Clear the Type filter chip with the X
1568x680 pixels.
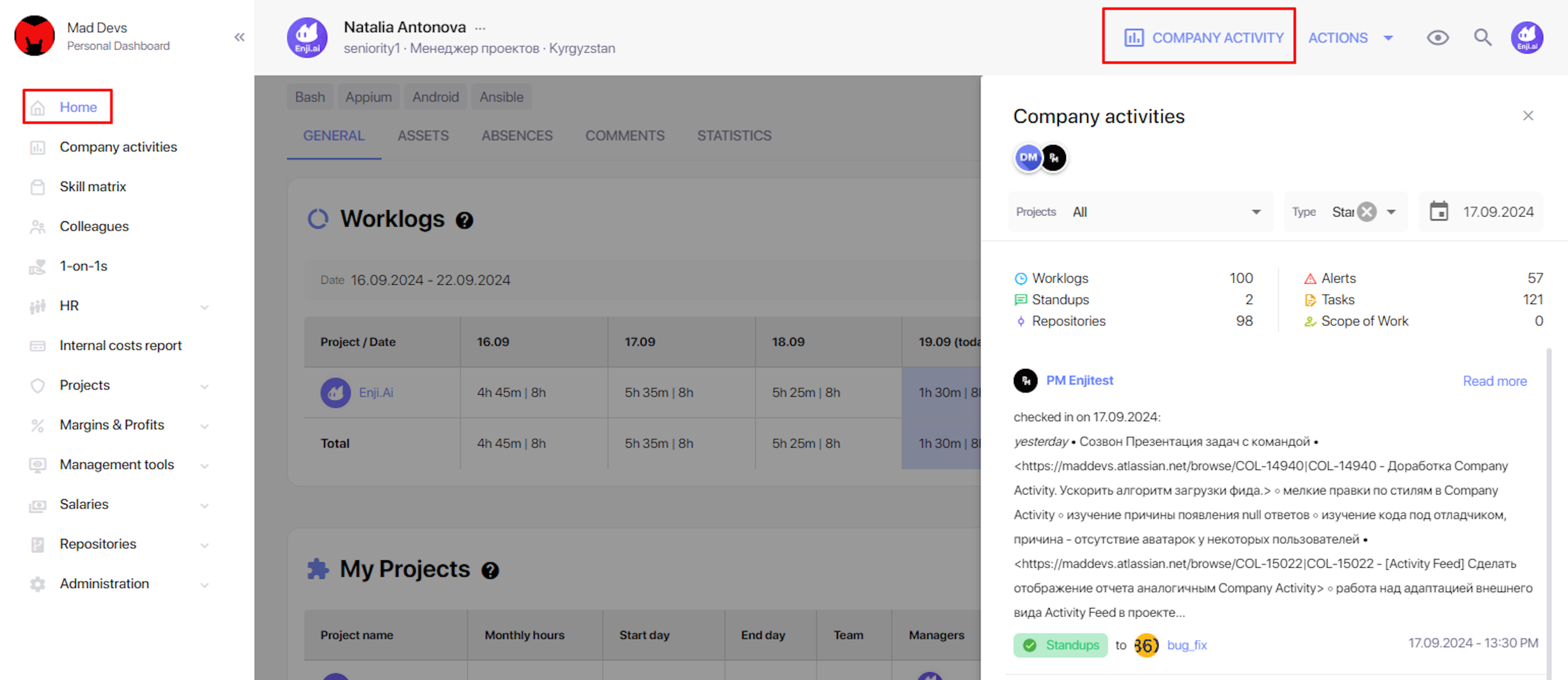(1367, 212)
